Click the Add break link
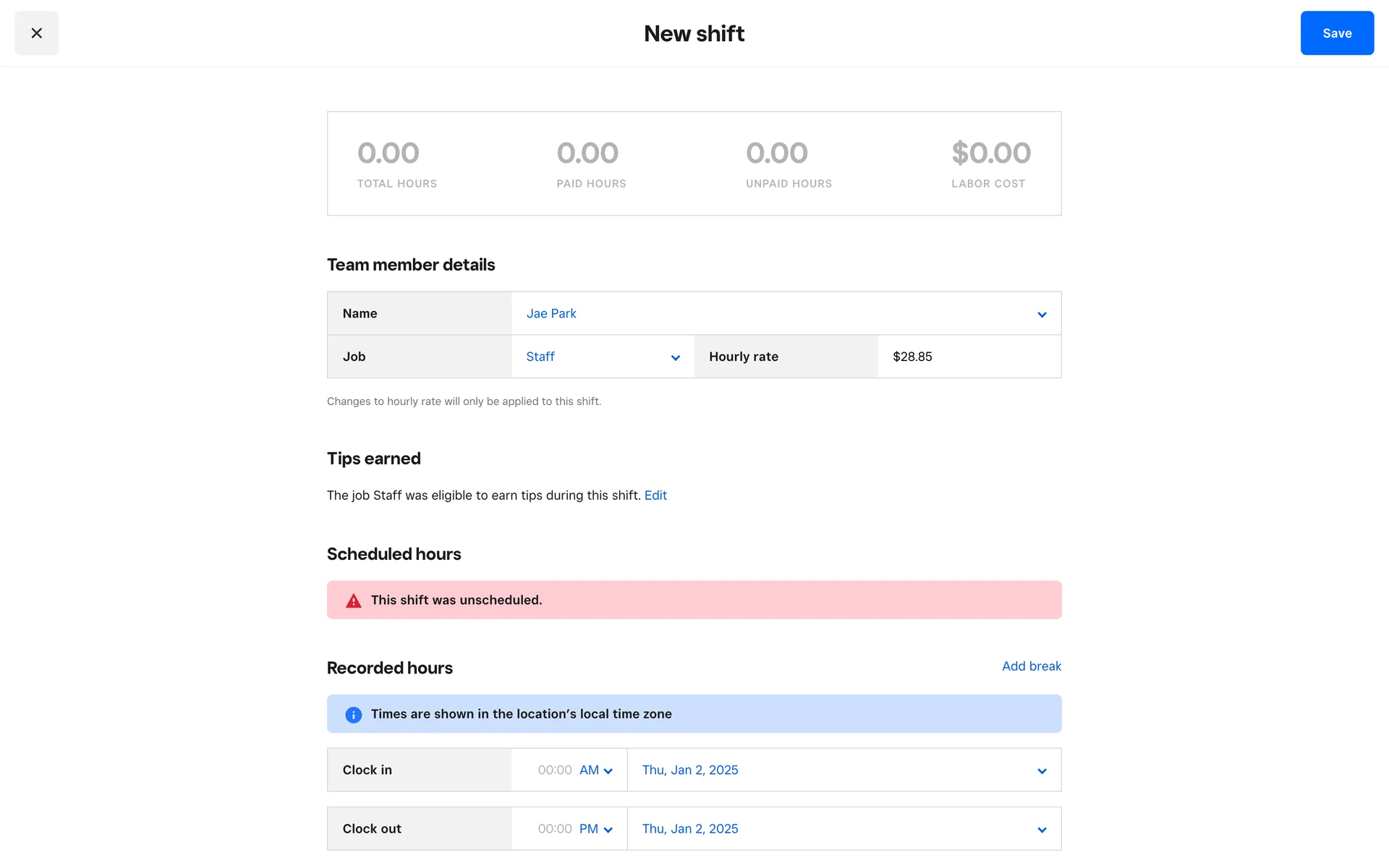The image size is (1389, 868). tap(1031, 666)
